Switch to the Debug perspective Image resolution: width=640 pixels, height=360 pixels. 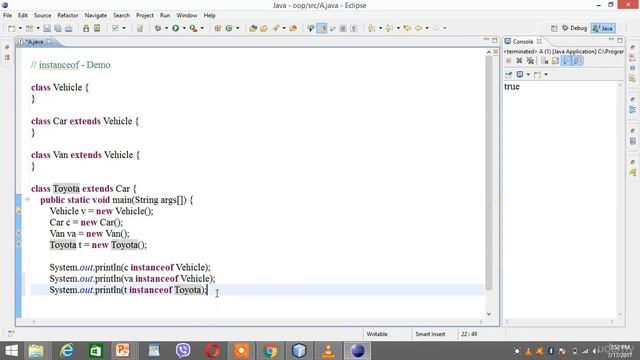(574, 28)
